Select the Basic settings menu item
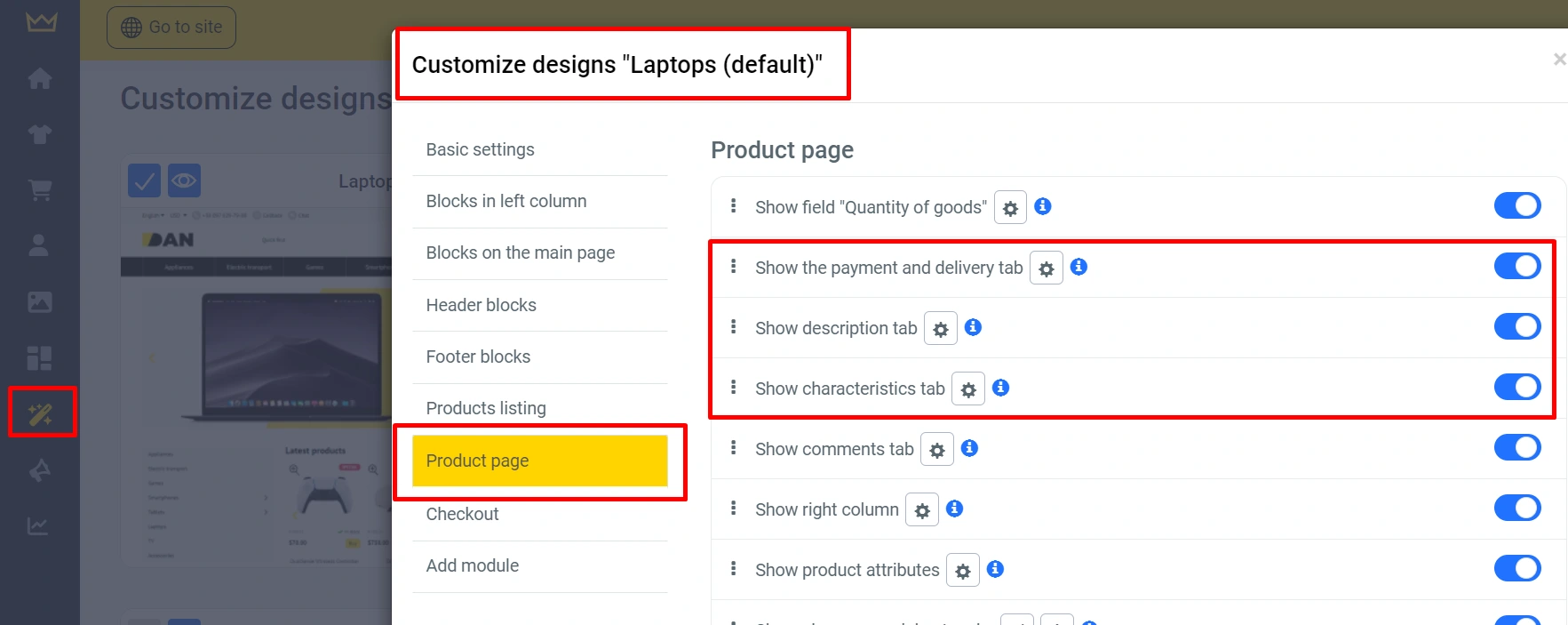The height and width of the screenshot is (625, 1568). pos(481,149)
